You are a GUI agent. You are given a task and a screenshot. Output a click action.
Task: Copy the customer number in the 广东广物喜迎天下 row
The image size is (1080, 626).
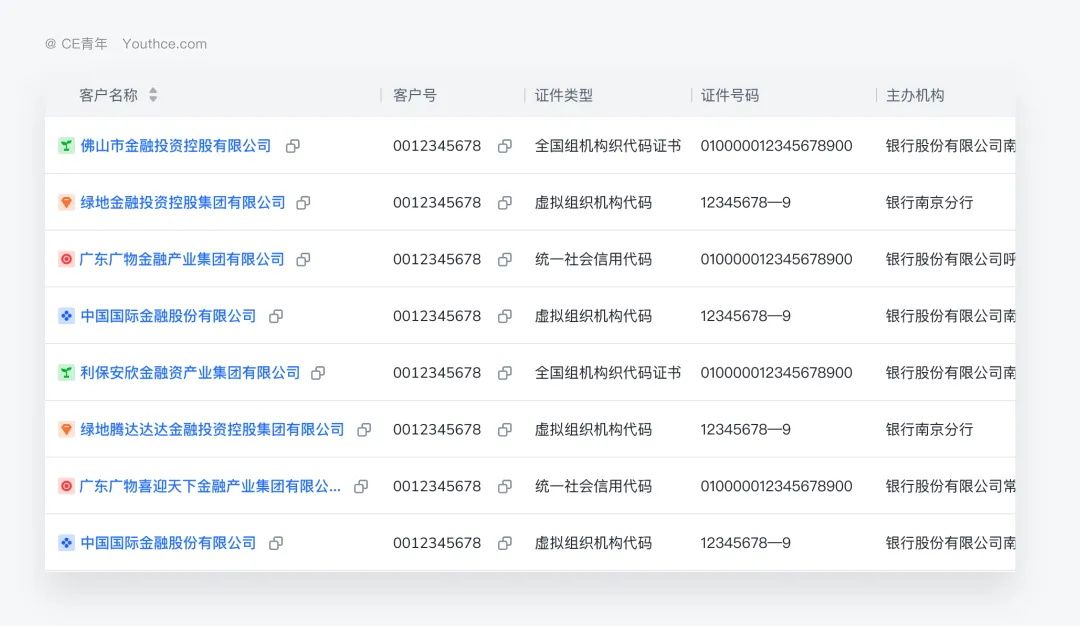tap(505, 486)
